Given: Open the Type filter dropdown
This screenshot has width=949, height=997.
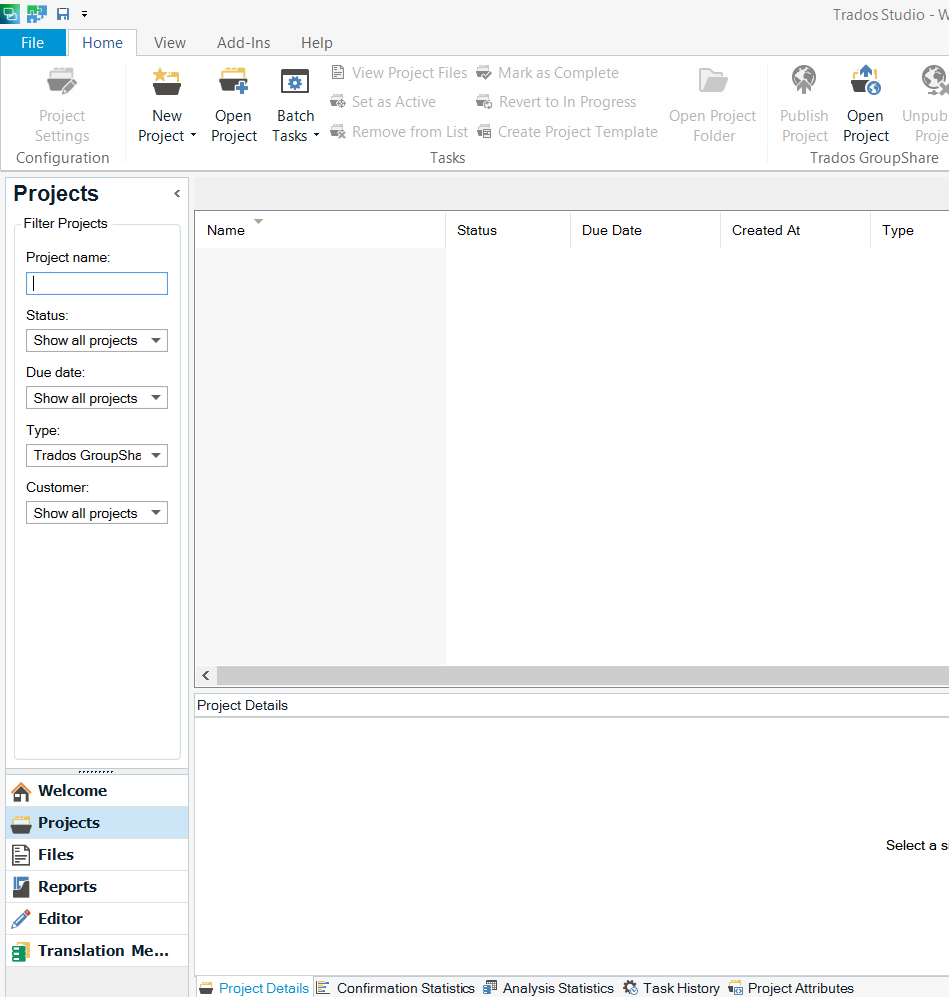Looking at the screenshot, I should click(x=97, y=455).
